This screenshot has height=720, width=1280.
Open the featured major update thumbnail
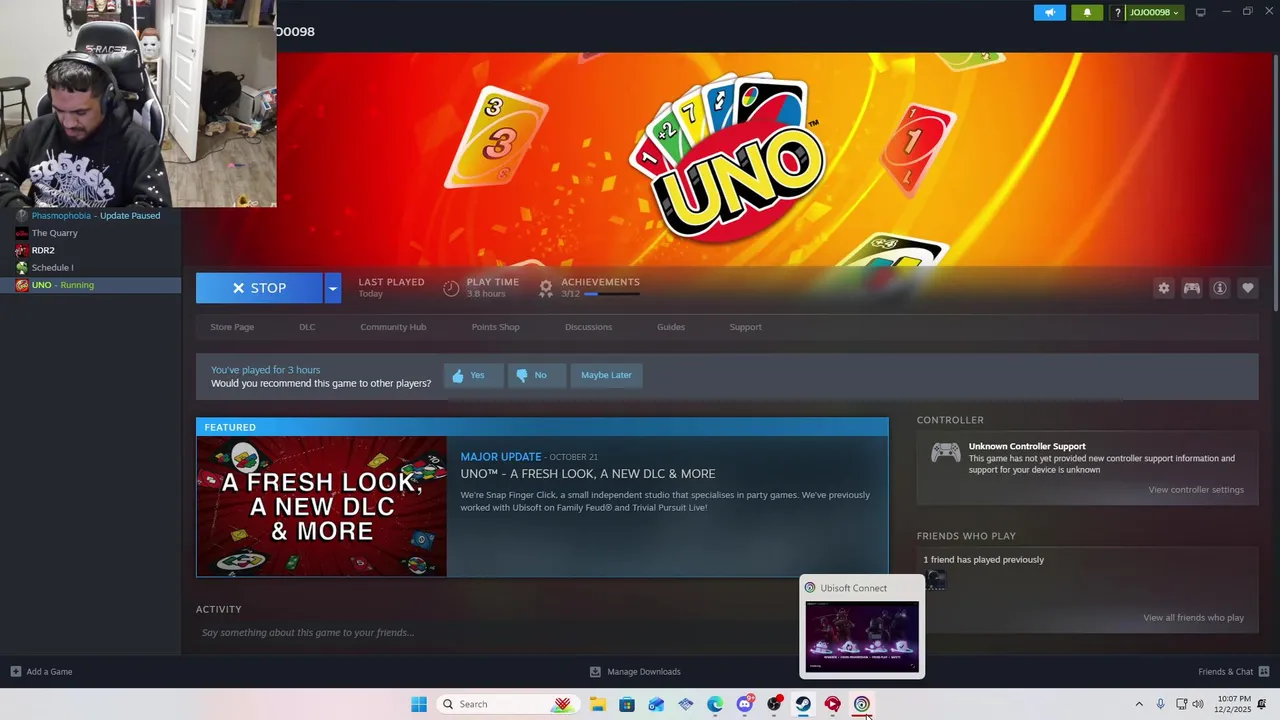click(x=322, y=506)
